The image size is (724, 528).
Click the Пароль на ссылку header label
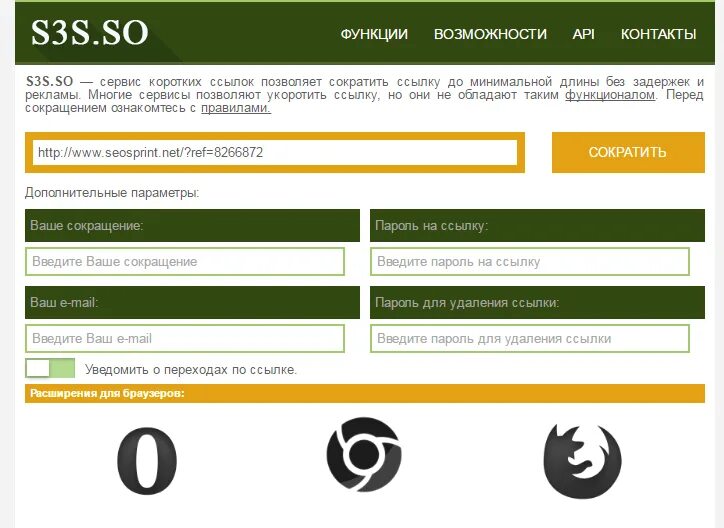(x=431, y=226)
